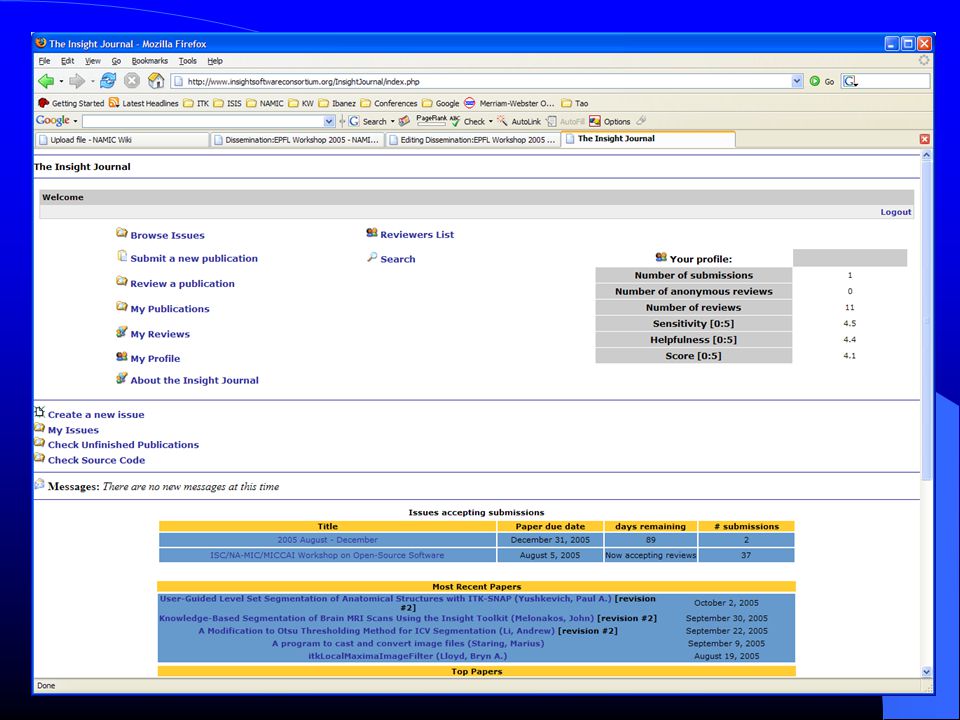Click the scrollbar down arrow
Viewport: 960px width, 720px height.
coord(926,672)
